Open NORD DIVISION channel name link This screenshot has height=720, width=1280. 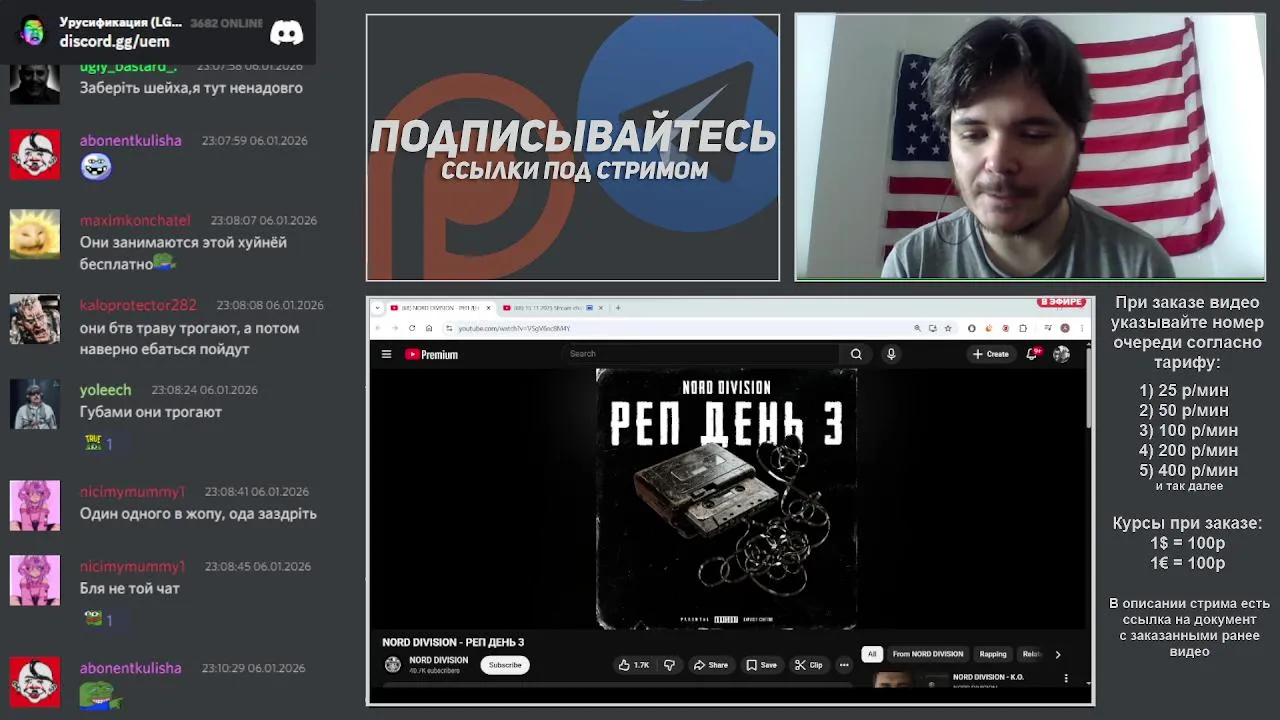(438, 660)
